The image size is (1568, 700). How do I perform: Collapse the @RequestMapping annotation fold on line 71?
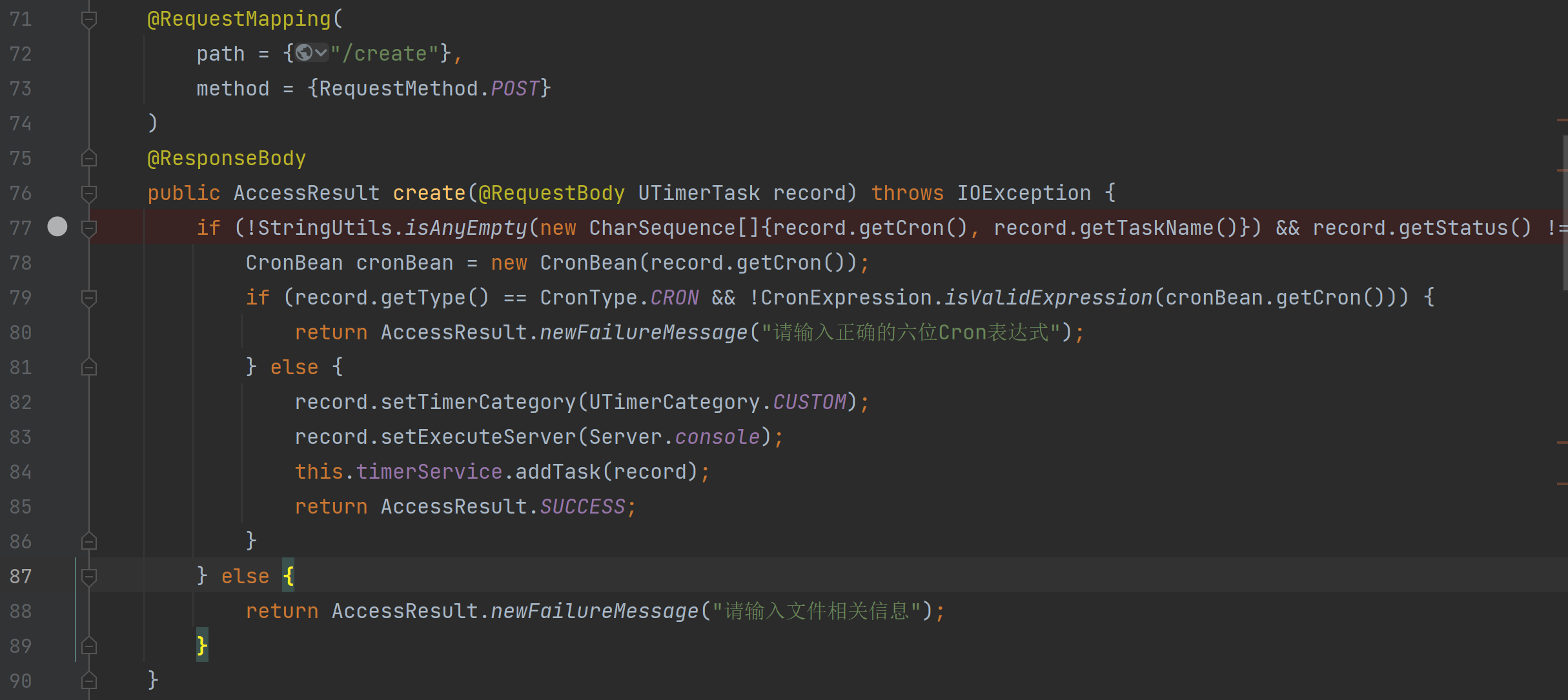89,19
